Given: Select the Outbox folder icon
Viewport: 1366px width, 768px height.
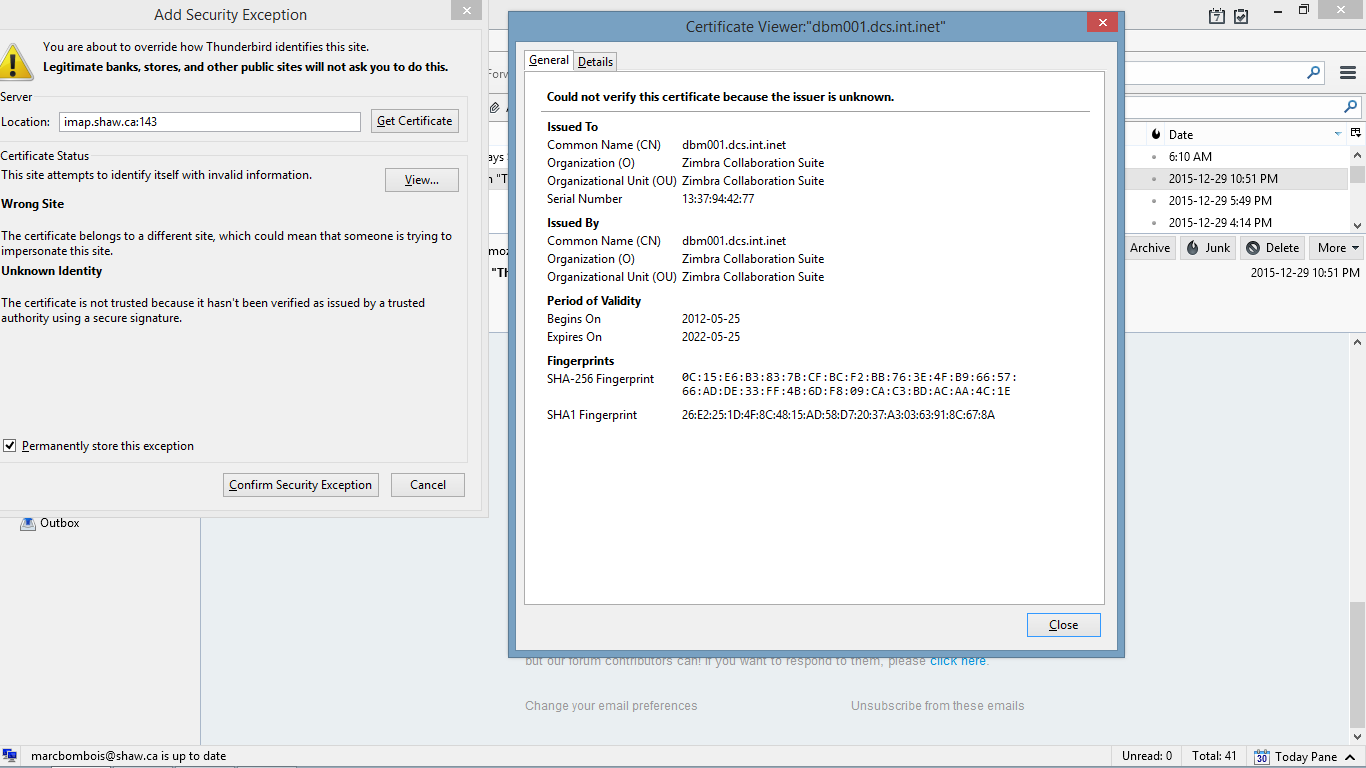Looking at the screenshot, I should coord(28,523).
